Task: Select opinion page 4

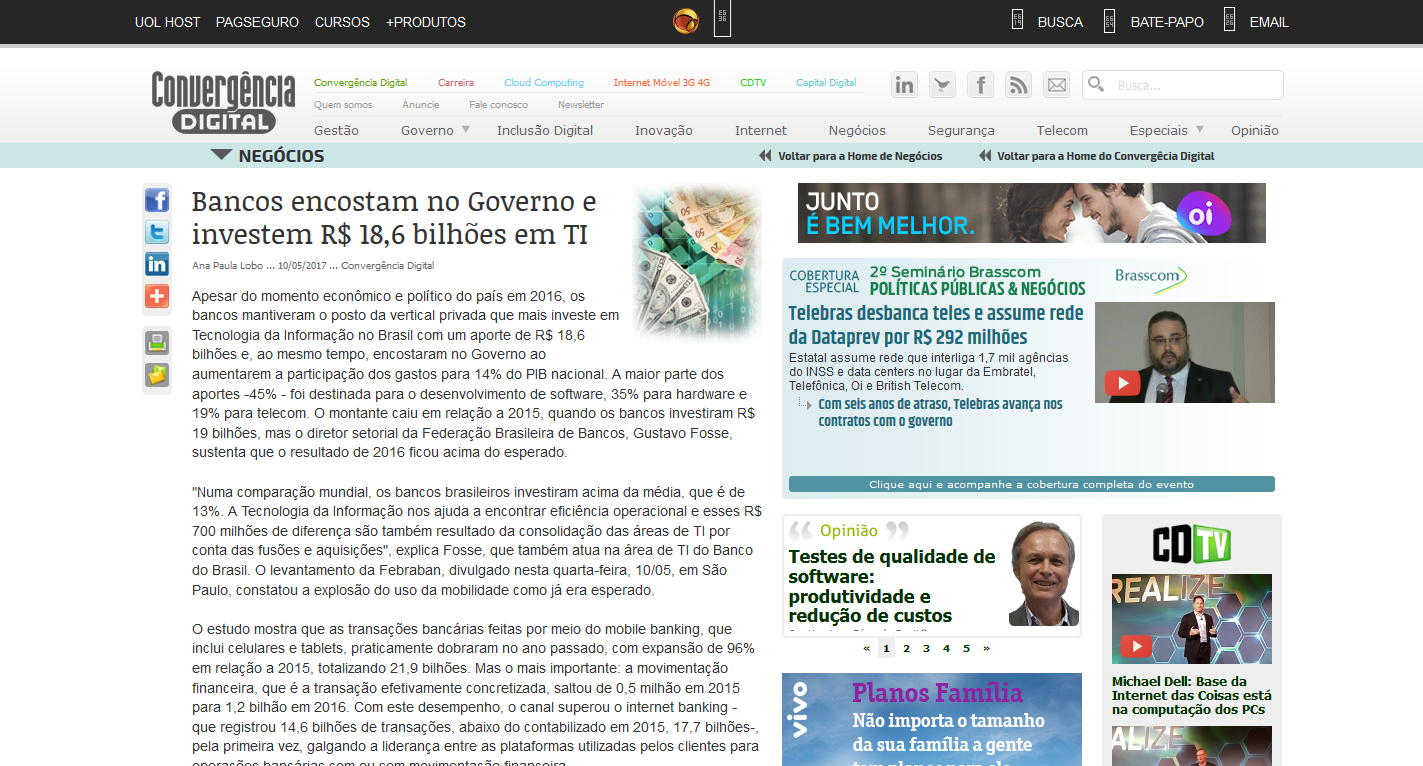Action: point(946,648)
